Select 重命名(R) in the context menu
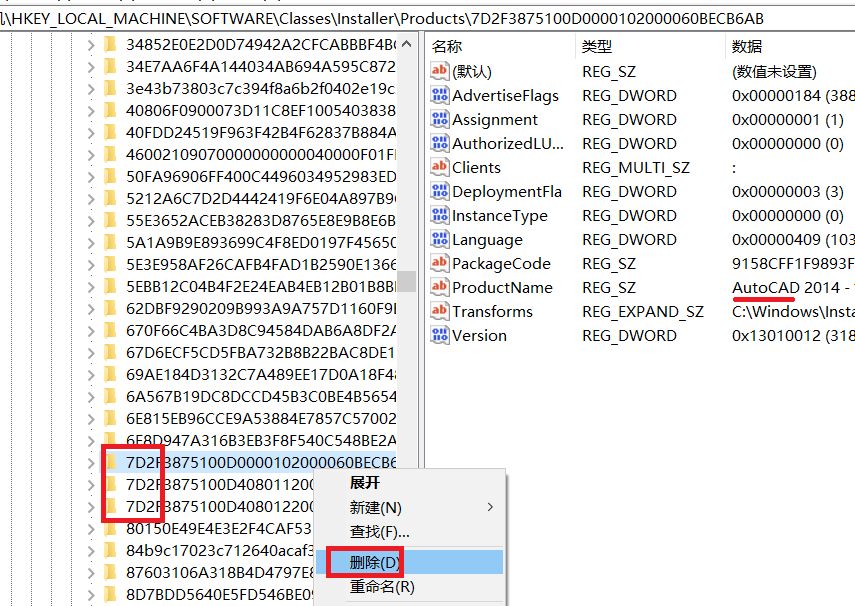This screenshot has width=855, height=606. [381, 587]
